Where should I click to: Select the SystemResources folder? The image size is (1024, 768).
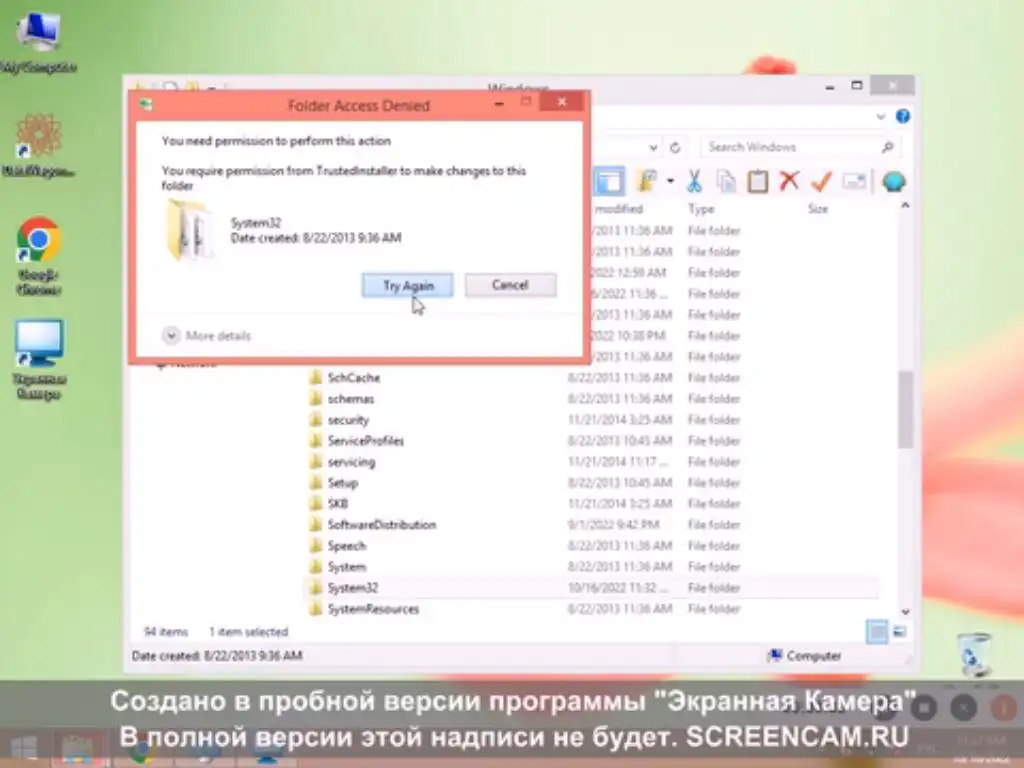point(373,609)
